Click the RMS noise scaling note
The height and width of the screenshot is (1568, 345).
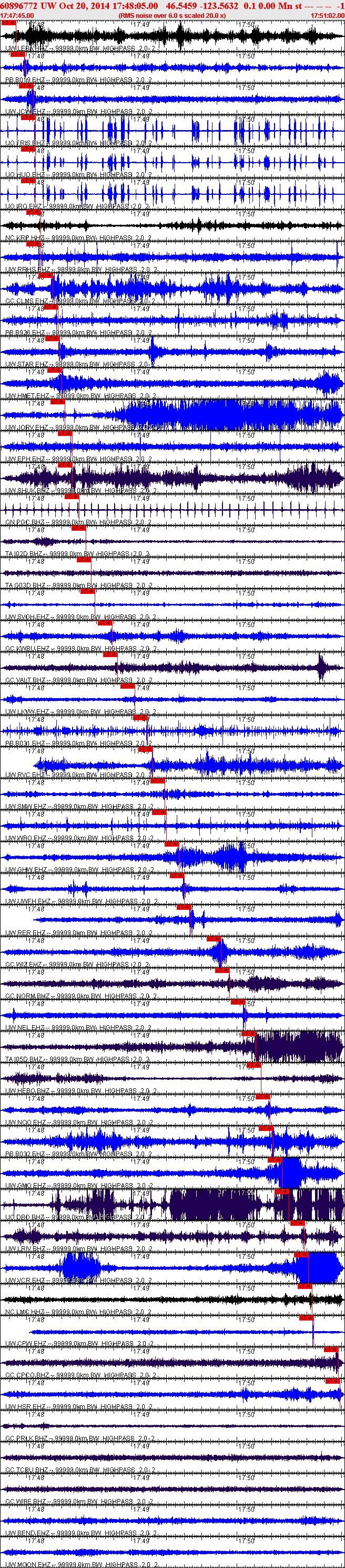pos(172,16)
